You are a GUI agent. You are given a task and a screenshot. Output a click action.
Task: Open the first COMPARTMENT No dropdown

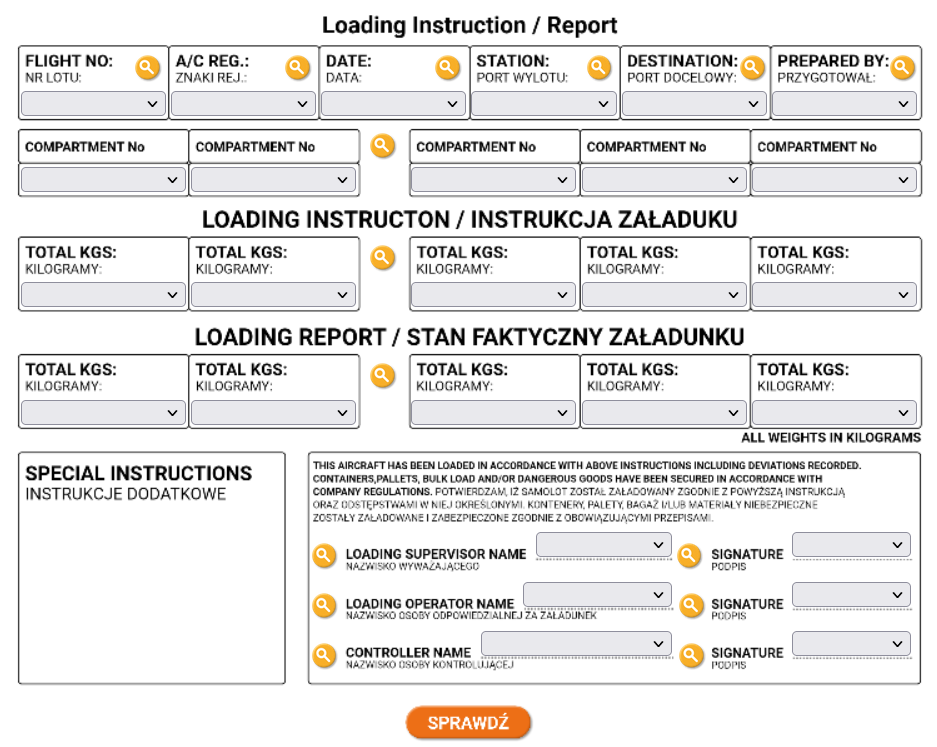click(x=103, y=180)
